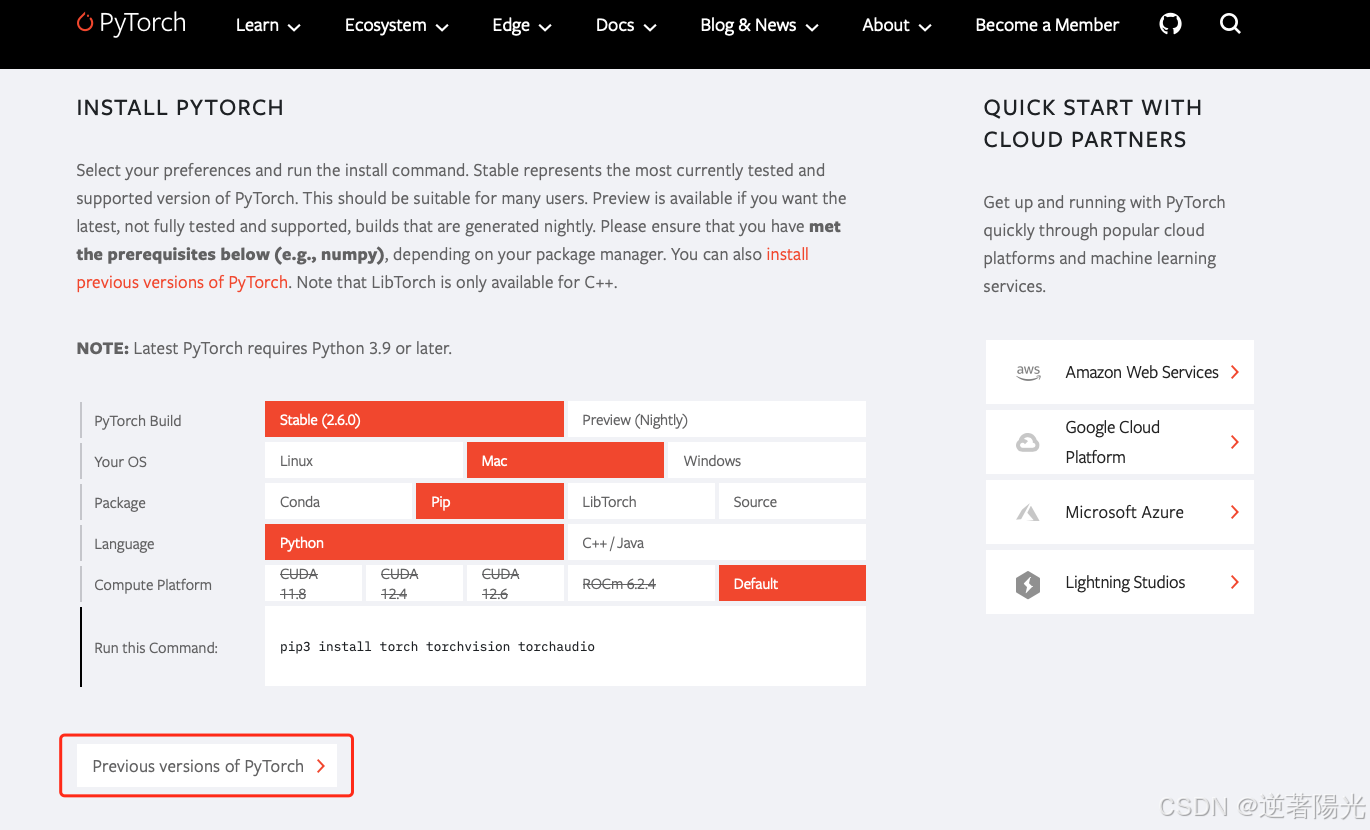Click the Google Cloud Platform cloud icon

tap(1028, 442)
